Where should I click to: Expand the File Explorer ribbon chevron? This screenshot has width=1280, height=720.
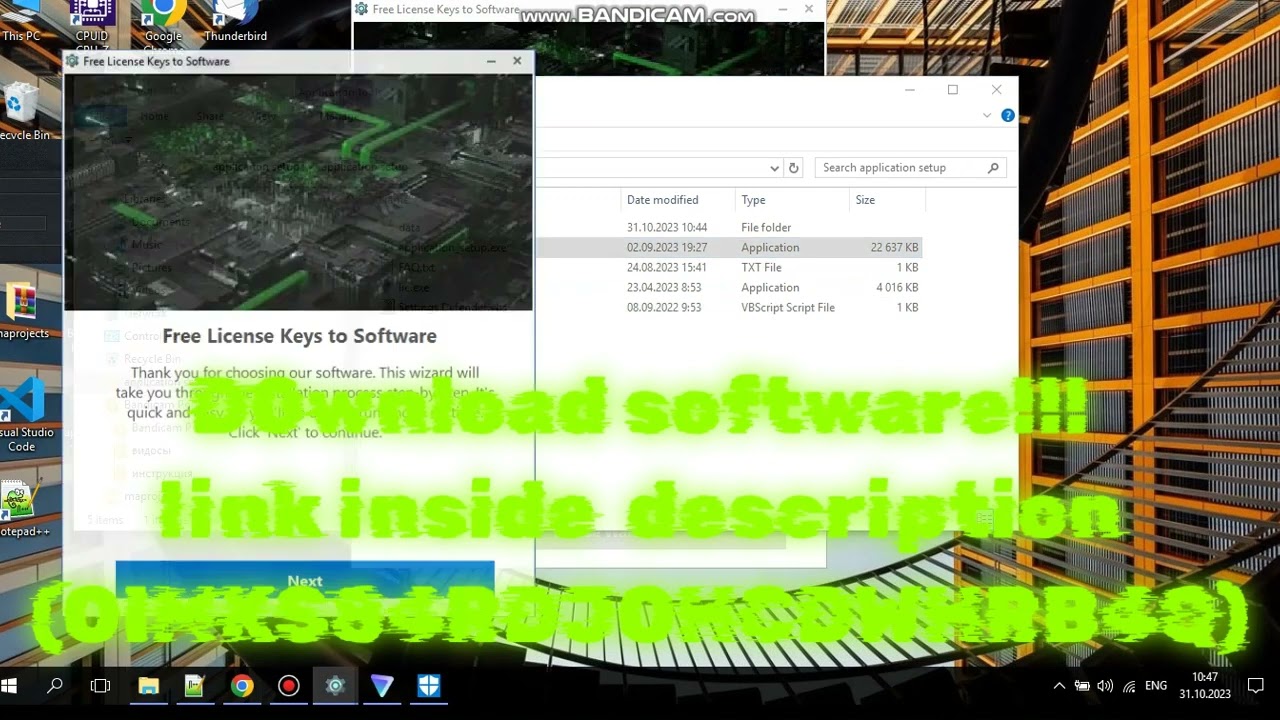(x=987, y=115)
